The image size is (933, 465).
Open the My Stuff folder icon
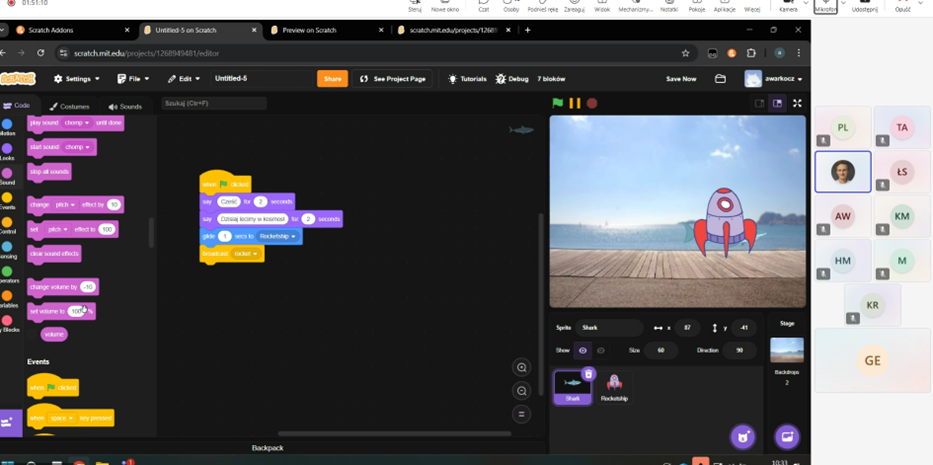pyautogui.click(x=720, y=79)
